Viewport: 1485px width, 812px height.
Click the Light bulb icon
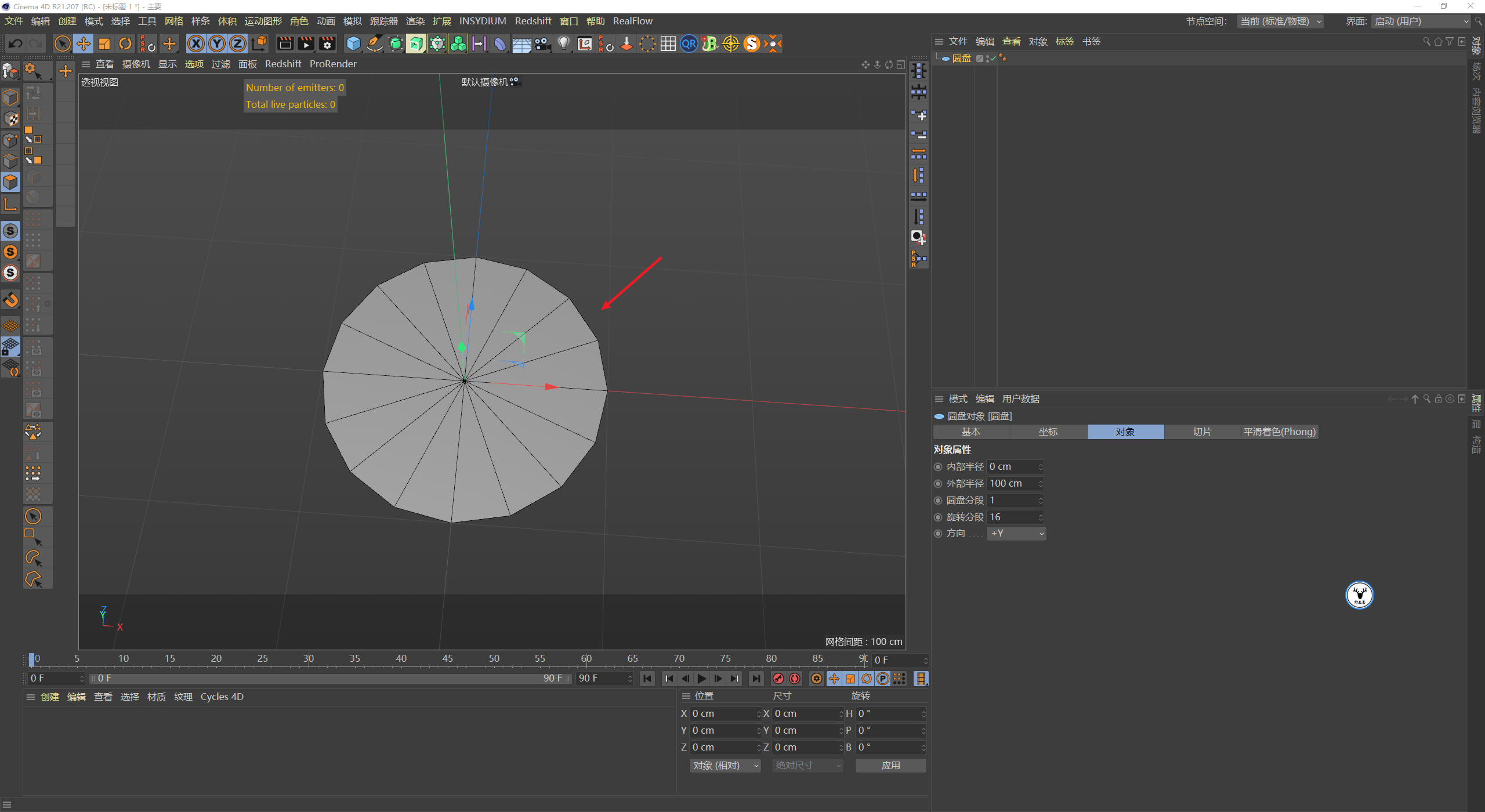pos(563,43)
